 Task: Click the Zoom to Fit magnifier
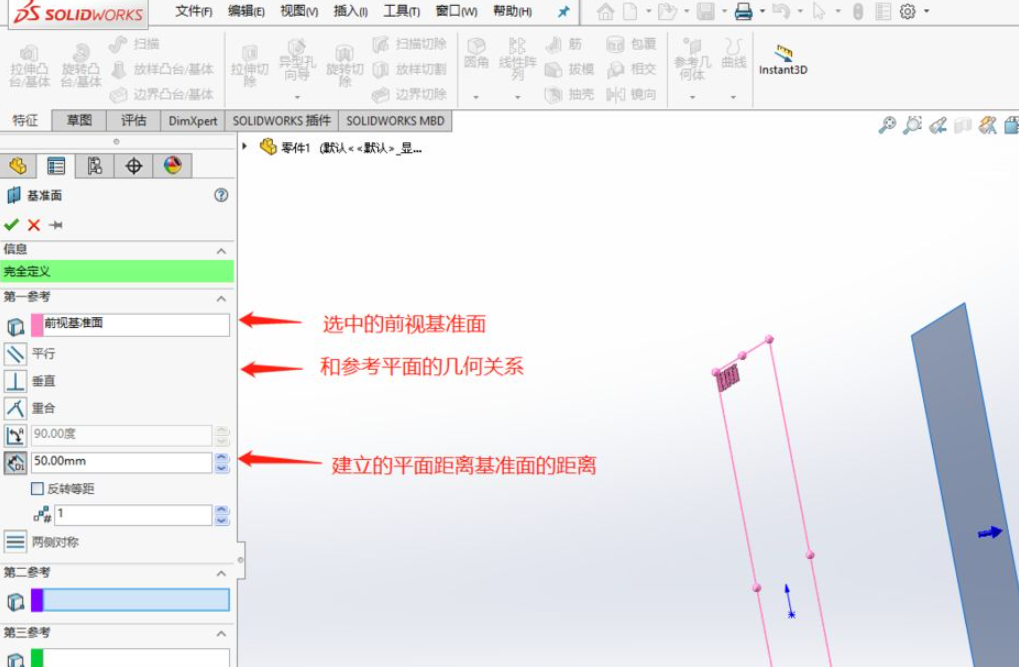886,125
